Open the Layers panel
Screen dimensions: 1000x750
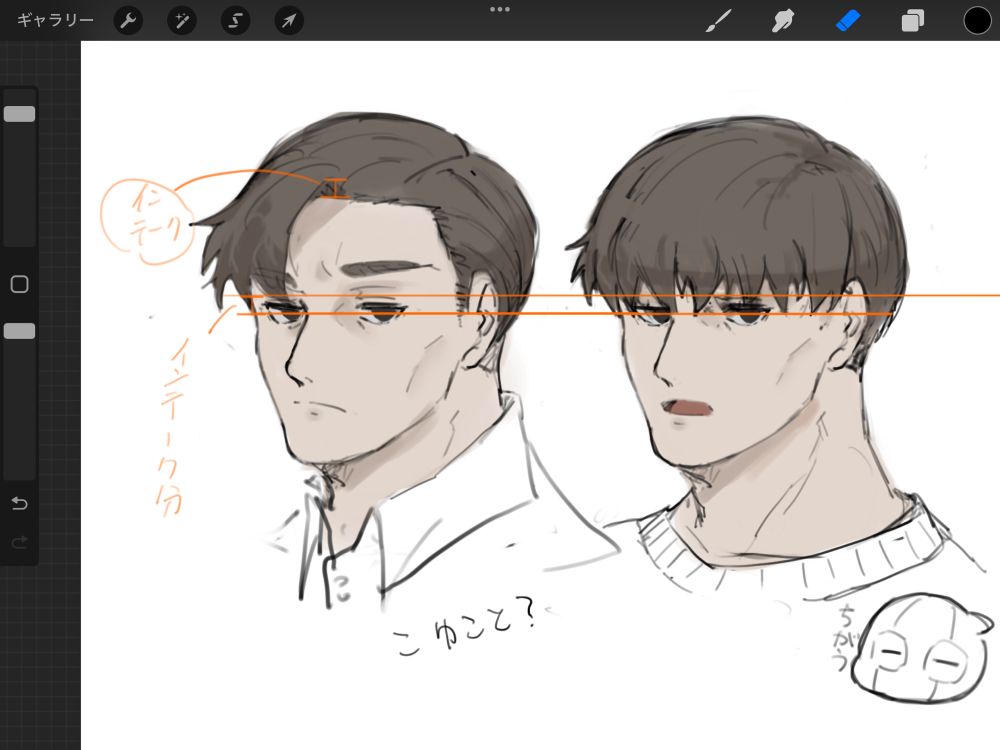click(x=913, y=20)
